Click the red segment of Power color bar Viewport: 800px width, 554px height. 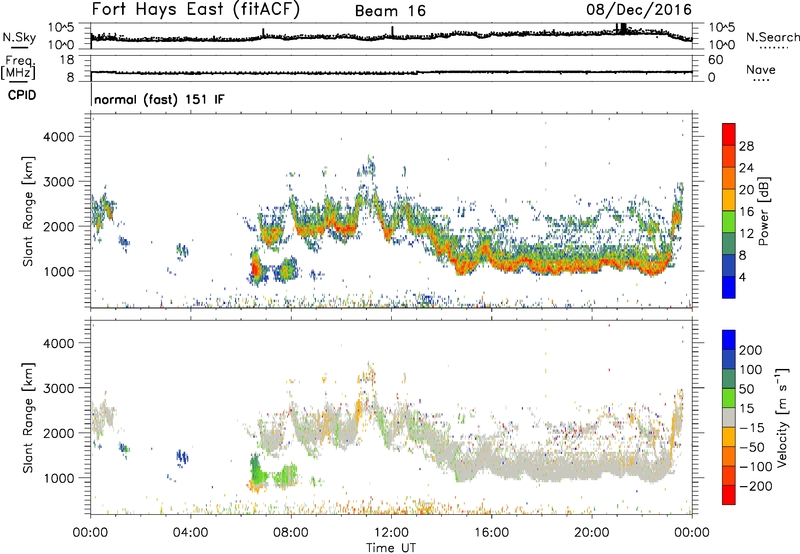[729, 135]
